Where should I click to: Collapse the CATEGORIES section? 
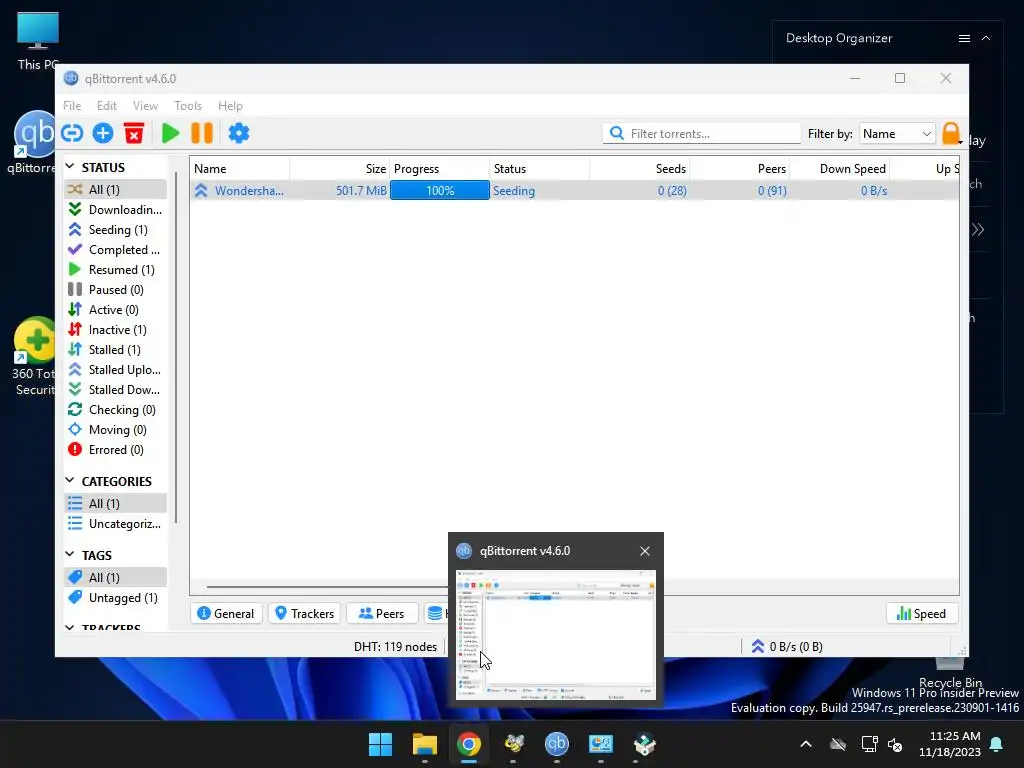(70, 481)
